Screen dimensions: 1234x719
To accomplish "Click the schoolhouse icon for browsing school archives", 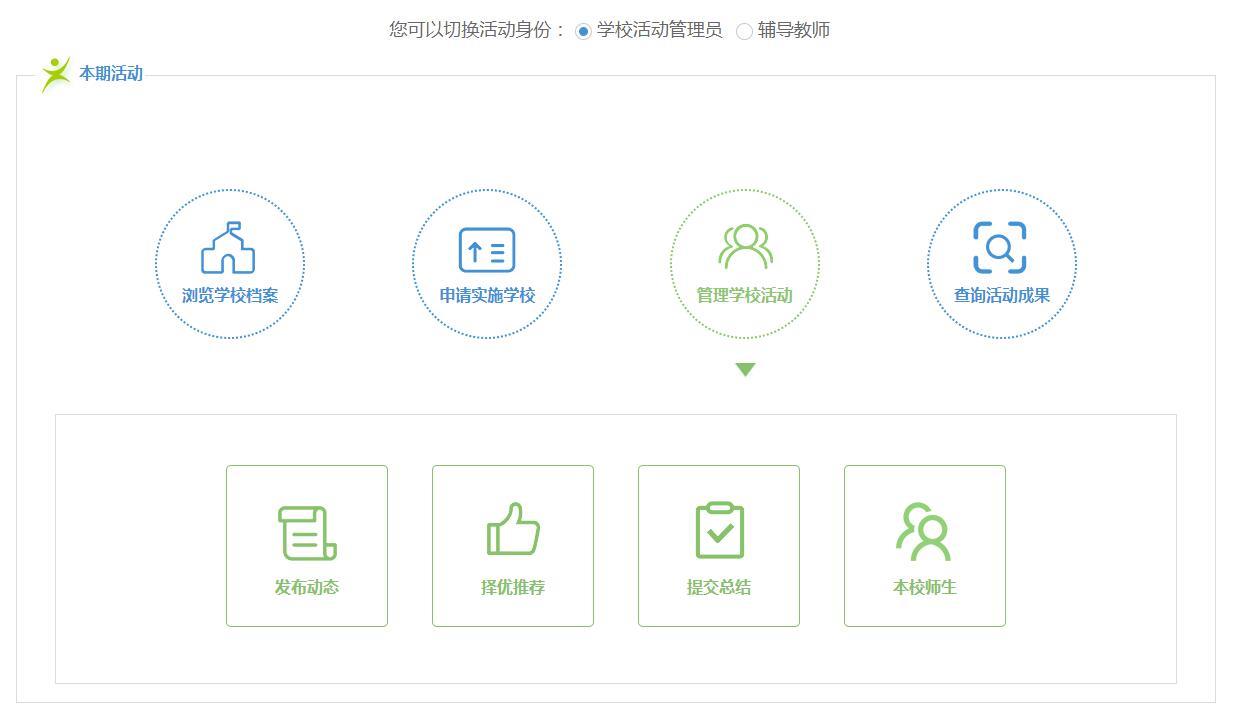I will pos(228,248).
